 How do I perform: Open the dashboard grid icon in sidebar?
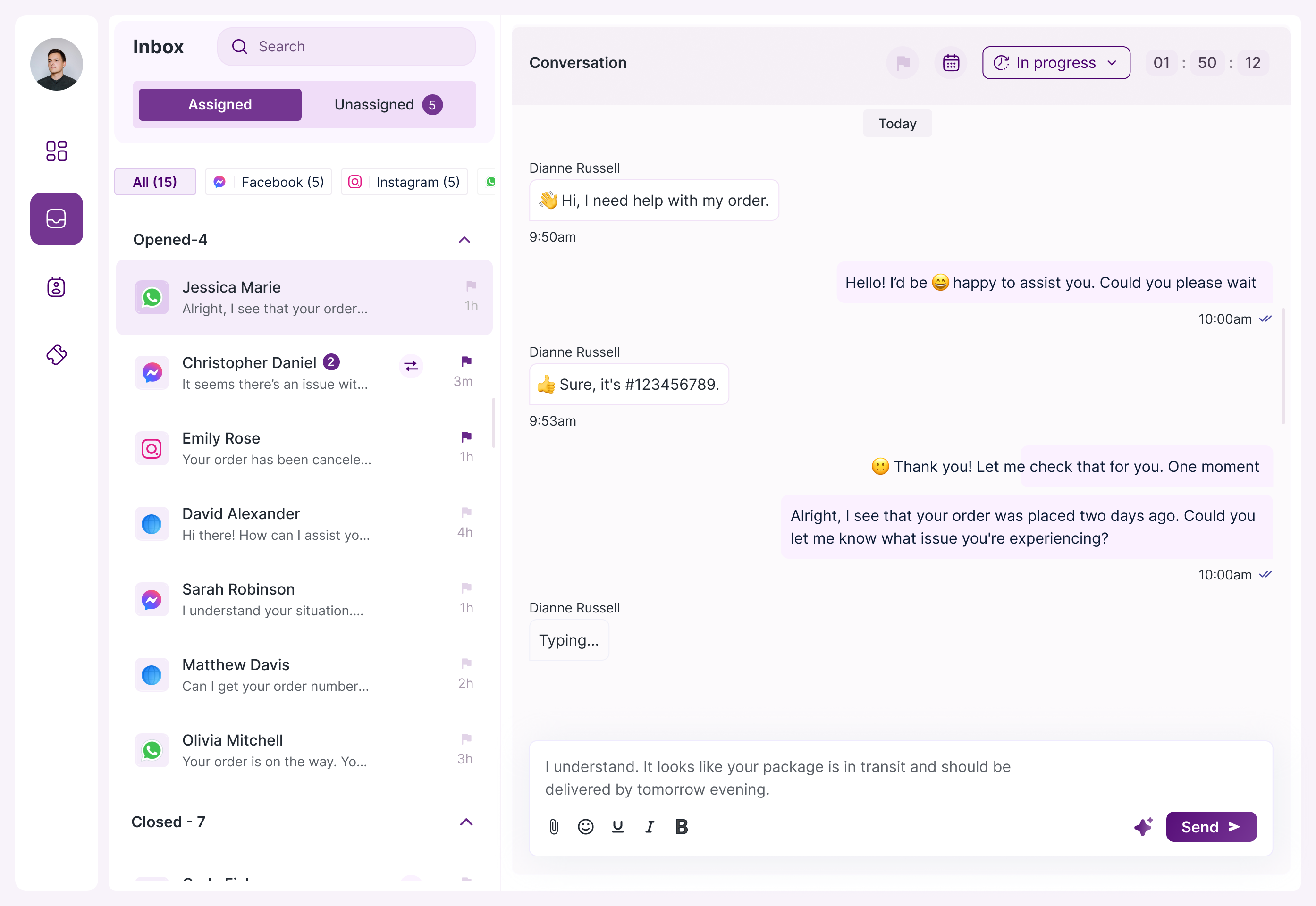click(x=56, y=151)
